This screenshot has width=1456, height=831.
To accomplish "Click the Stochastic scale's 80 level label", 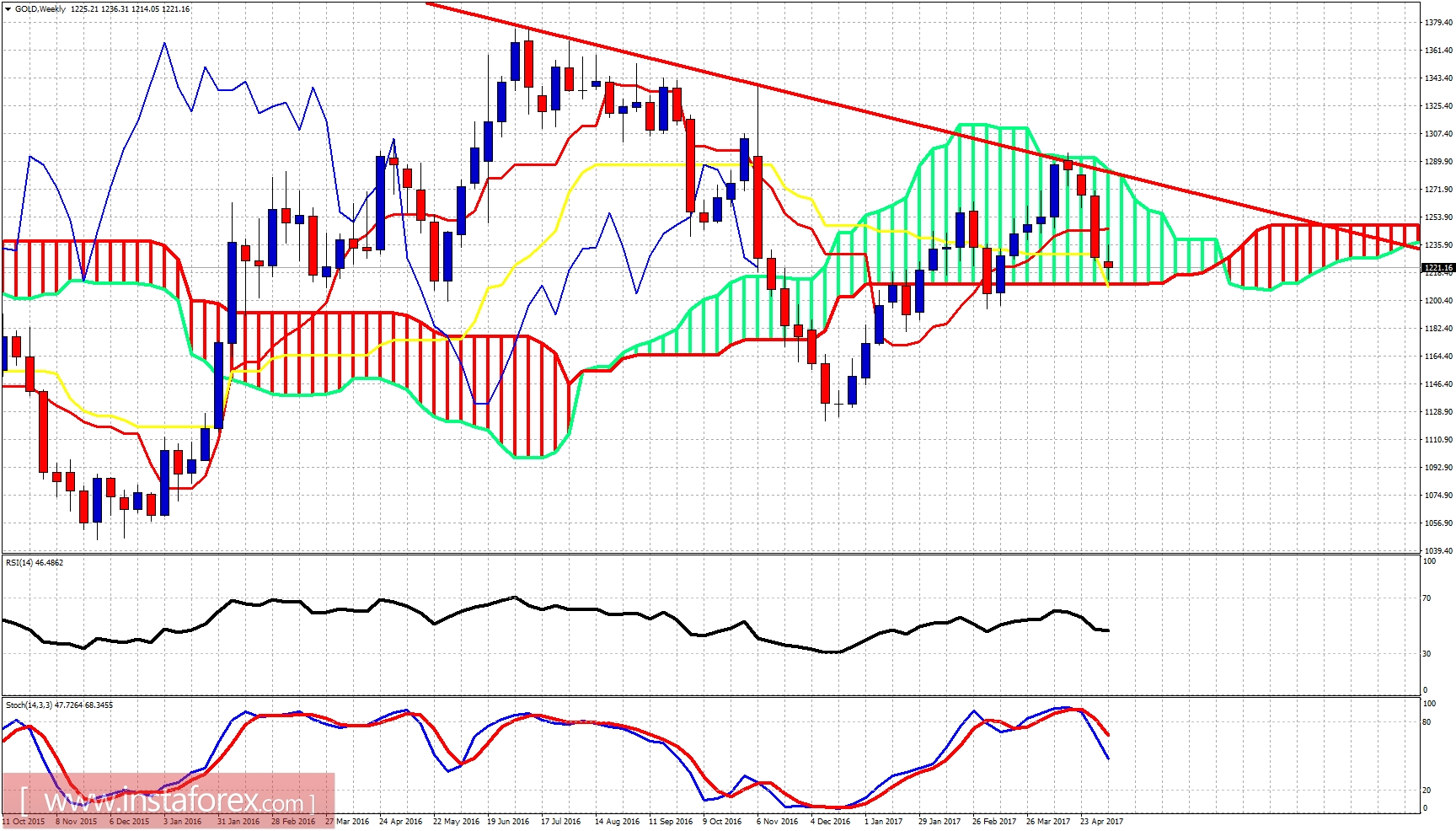I will (1427, 722).
